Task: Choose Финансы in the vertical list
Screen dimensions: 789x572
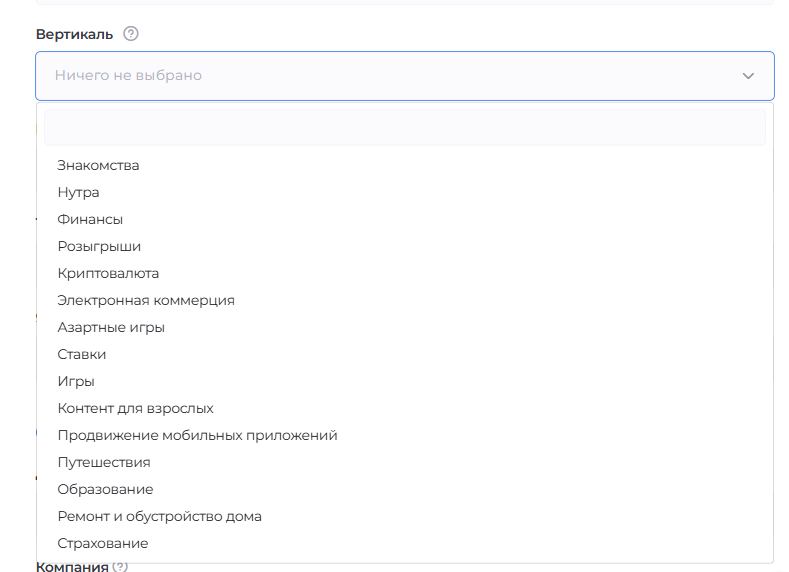Action: click(x=90, y=219)
